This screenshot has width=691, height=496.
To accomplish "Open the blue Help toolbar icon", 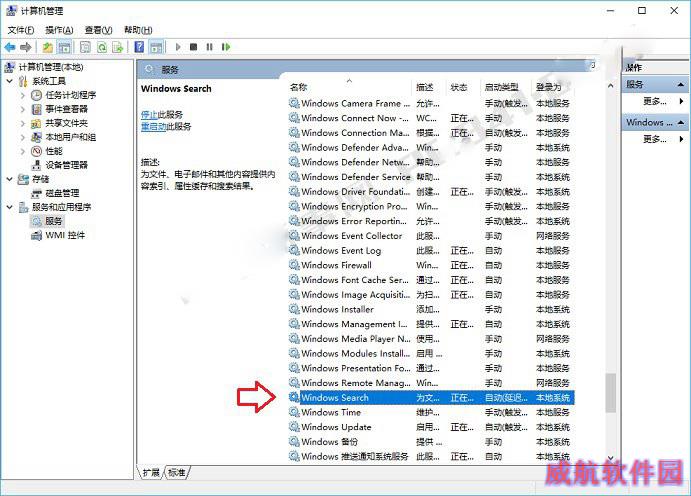I will point(139,47).
